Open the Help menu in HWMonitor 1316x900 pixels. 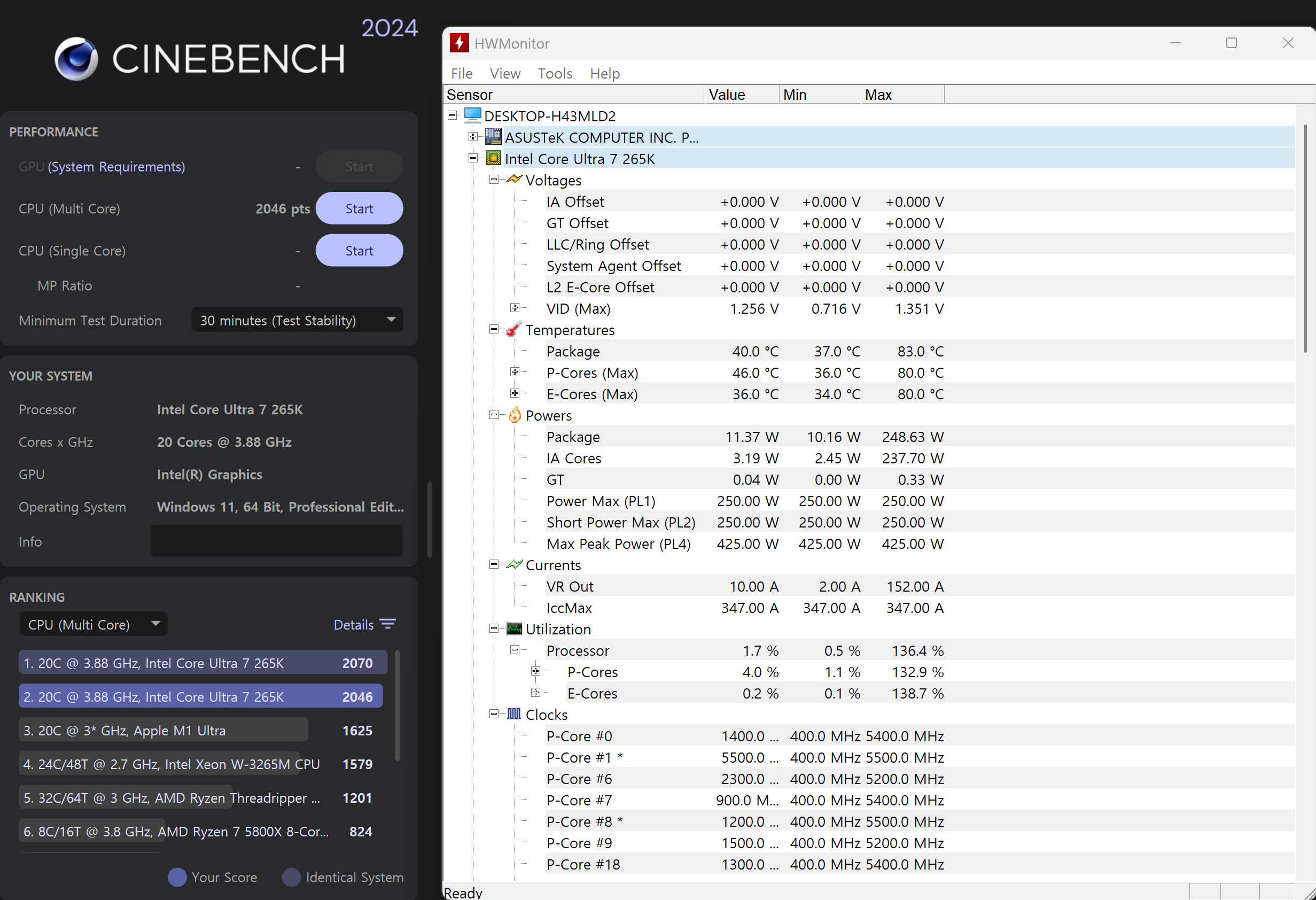pyautogui.click(x=605, y=73)
